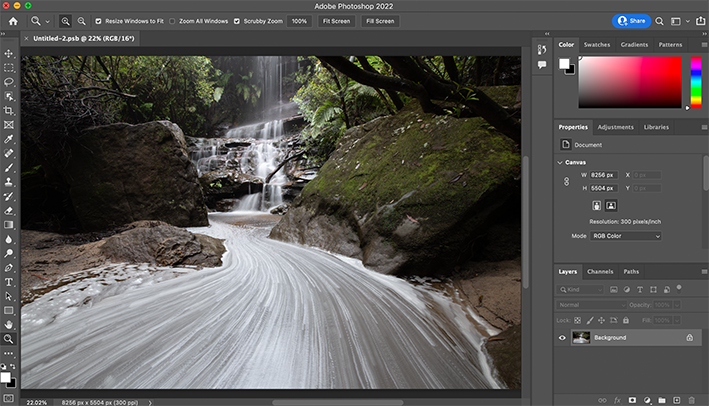Collapse the Canvas section

(x=560, y=162)
